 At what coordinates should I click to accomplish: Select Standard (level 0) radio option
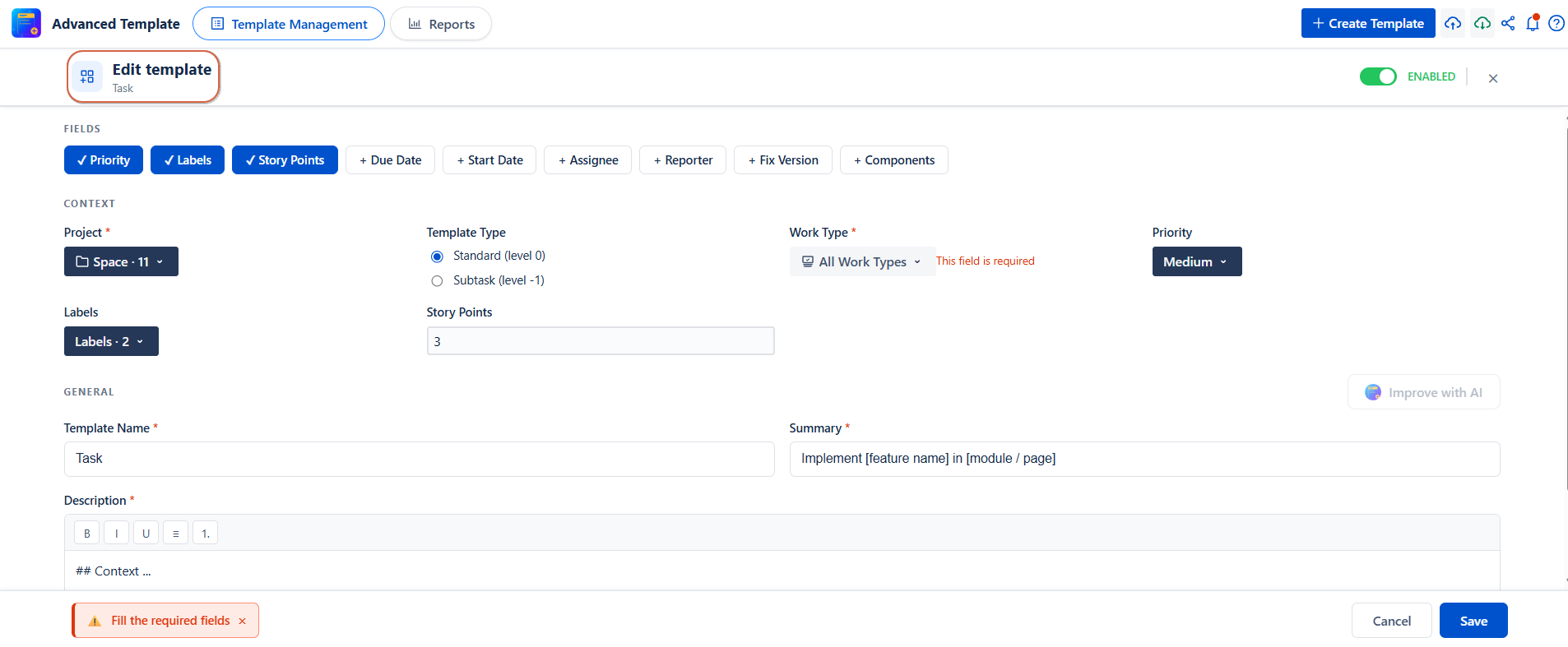pos(437,256)
